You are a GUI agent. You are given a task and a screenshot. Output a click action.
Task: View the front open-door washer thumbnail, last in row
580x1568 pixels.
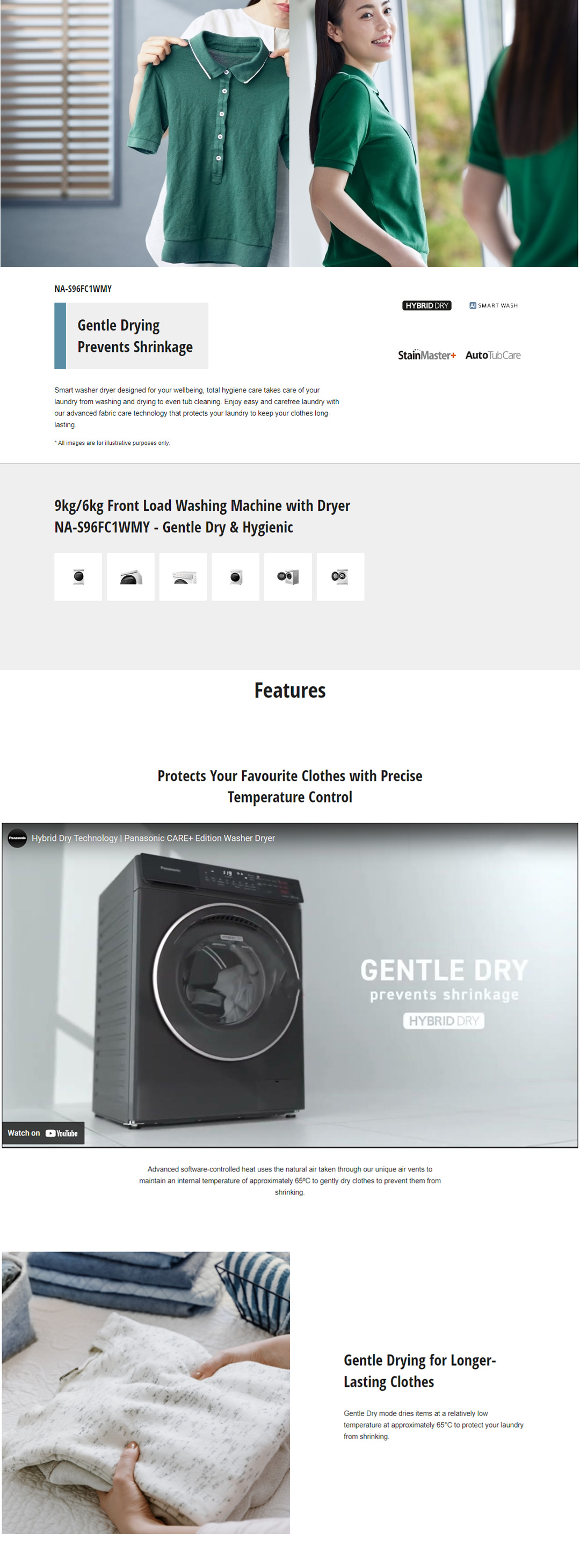coord(340,577)
